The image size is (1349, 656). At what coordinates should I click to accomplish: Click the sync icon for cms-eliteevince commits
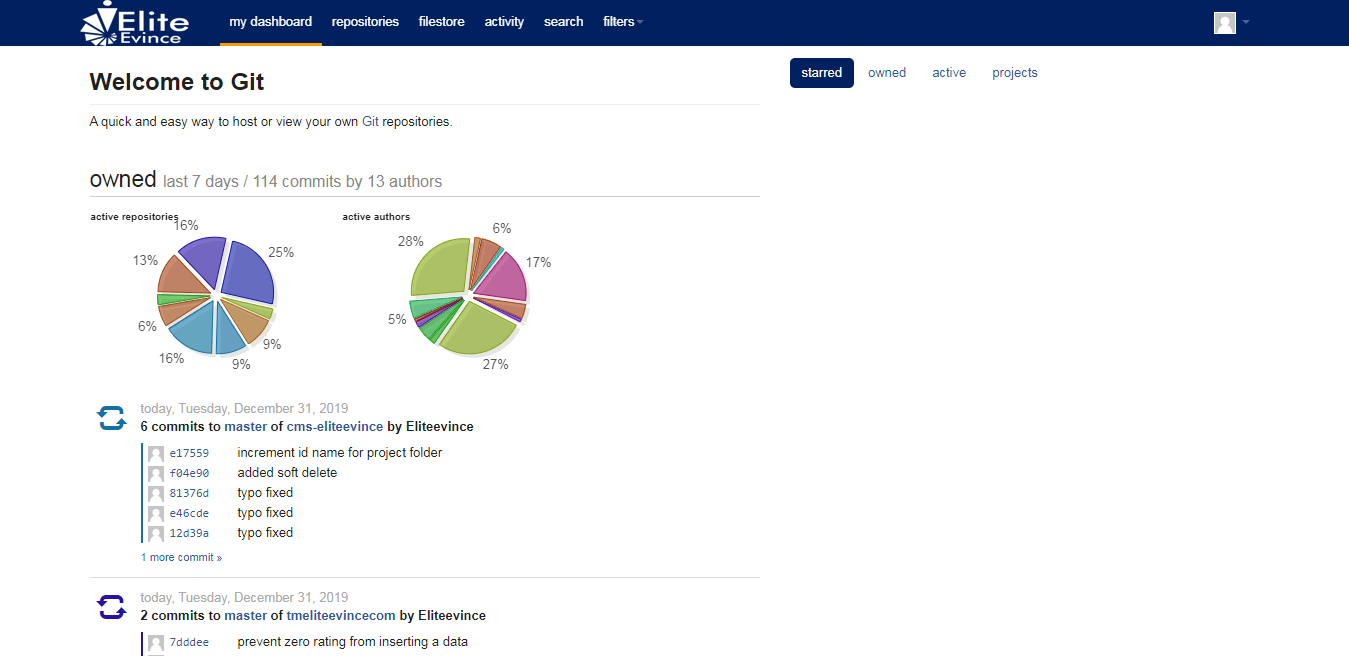[x=111, y=418]
